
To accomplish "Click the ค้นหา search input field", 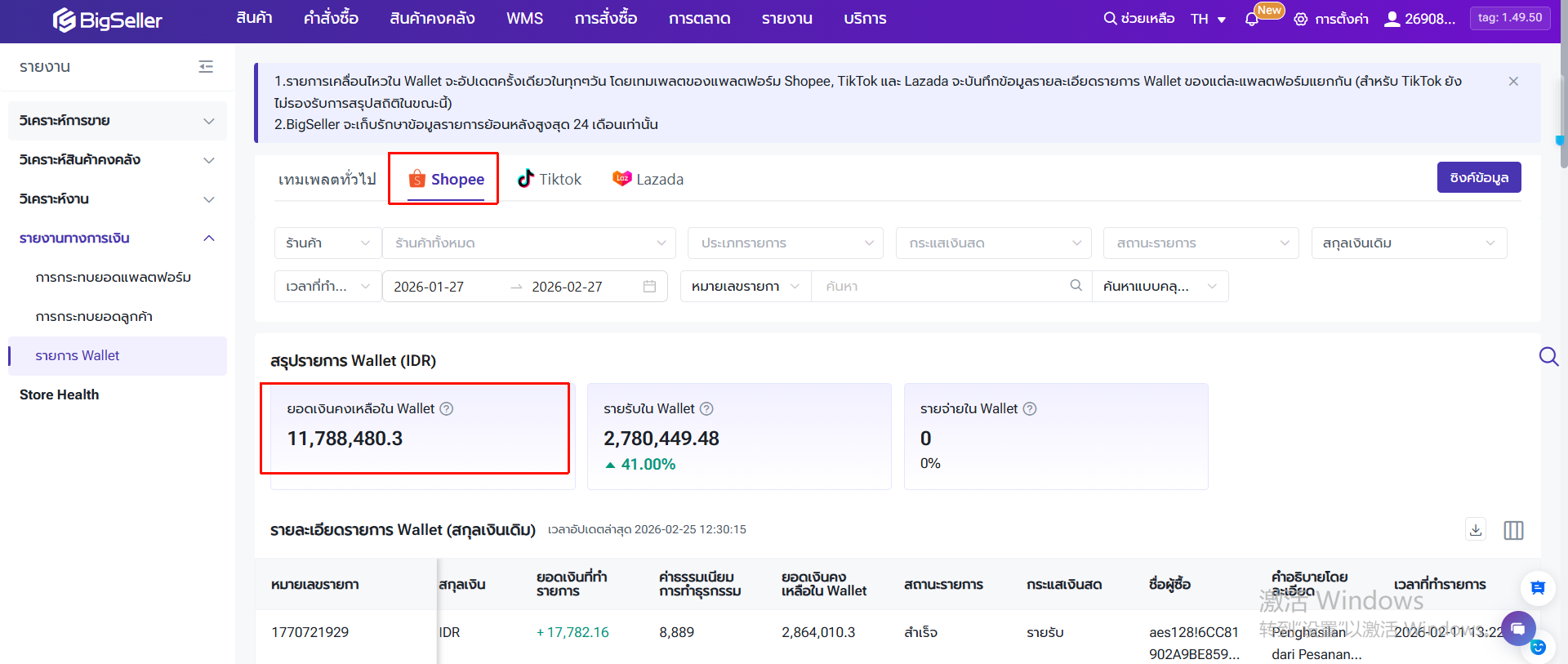I will 939,287.
